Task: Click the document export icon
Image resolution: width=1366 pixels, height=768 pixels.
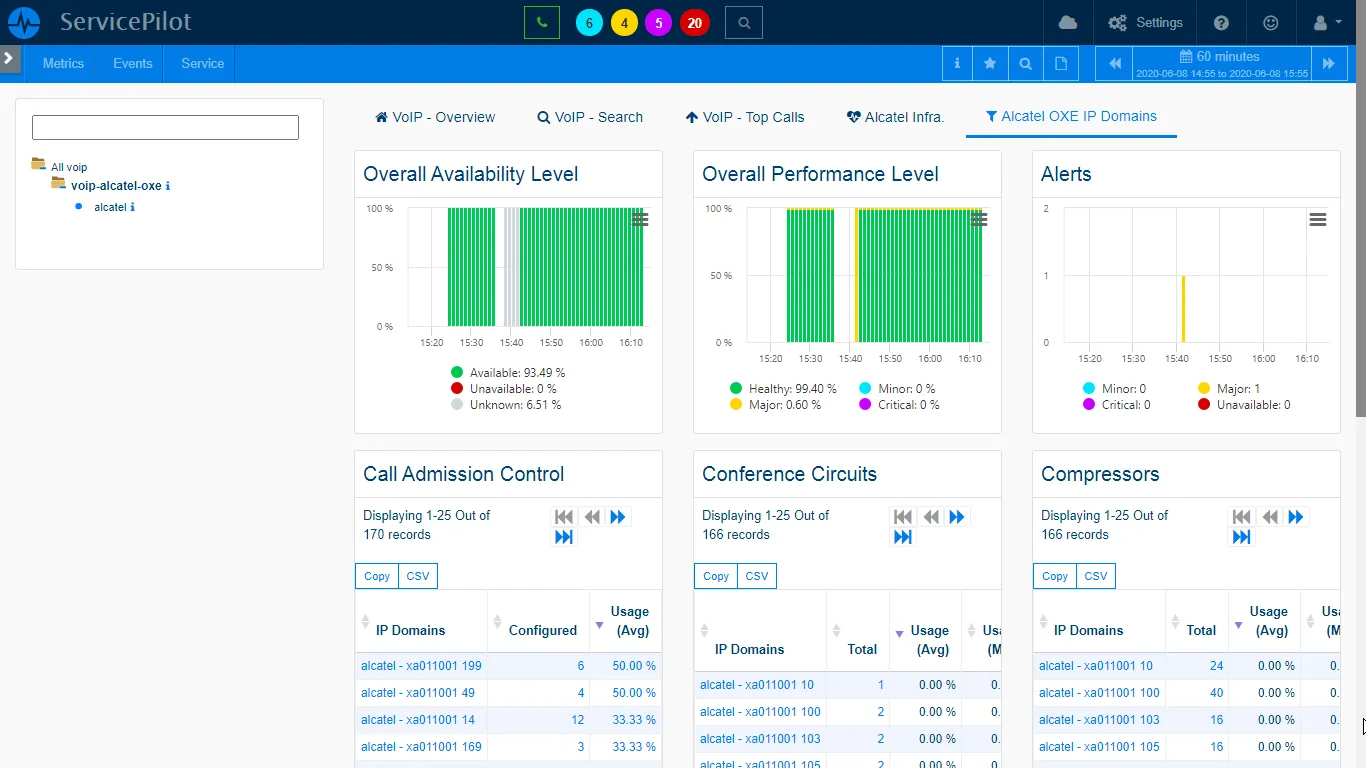Action: (x=1060, y=63)
